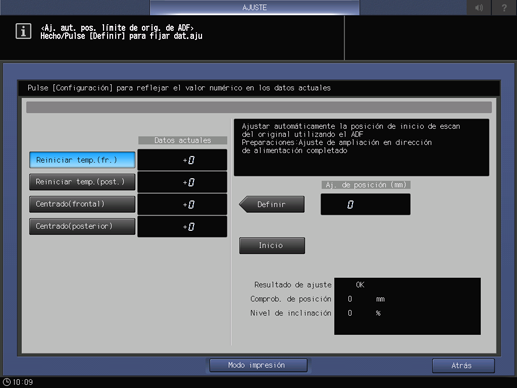Image resolution: width=517 pixels, height=388 pixels.
Task: Click the OK adjustment result value
Action: (x=360, y=285)
